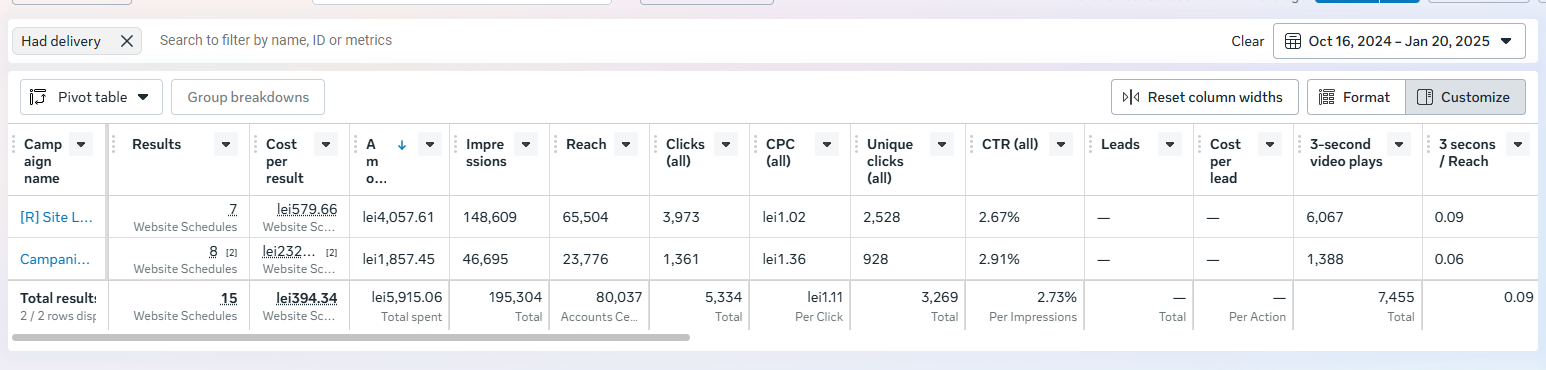Click total impressions 195,304
The height and width of the screenshot is (370, 1546).
click(516, 297)
